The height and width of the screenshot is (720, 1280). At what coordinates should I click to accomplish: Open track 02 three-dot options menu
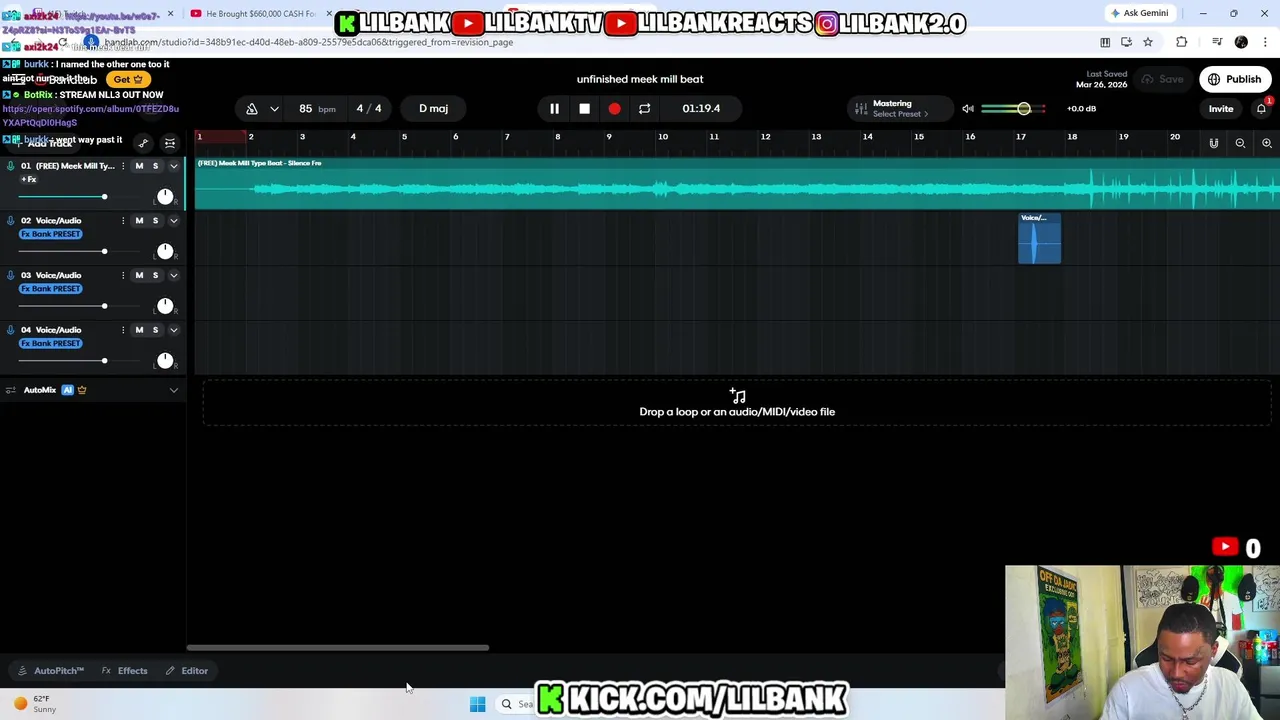(123, 220)
